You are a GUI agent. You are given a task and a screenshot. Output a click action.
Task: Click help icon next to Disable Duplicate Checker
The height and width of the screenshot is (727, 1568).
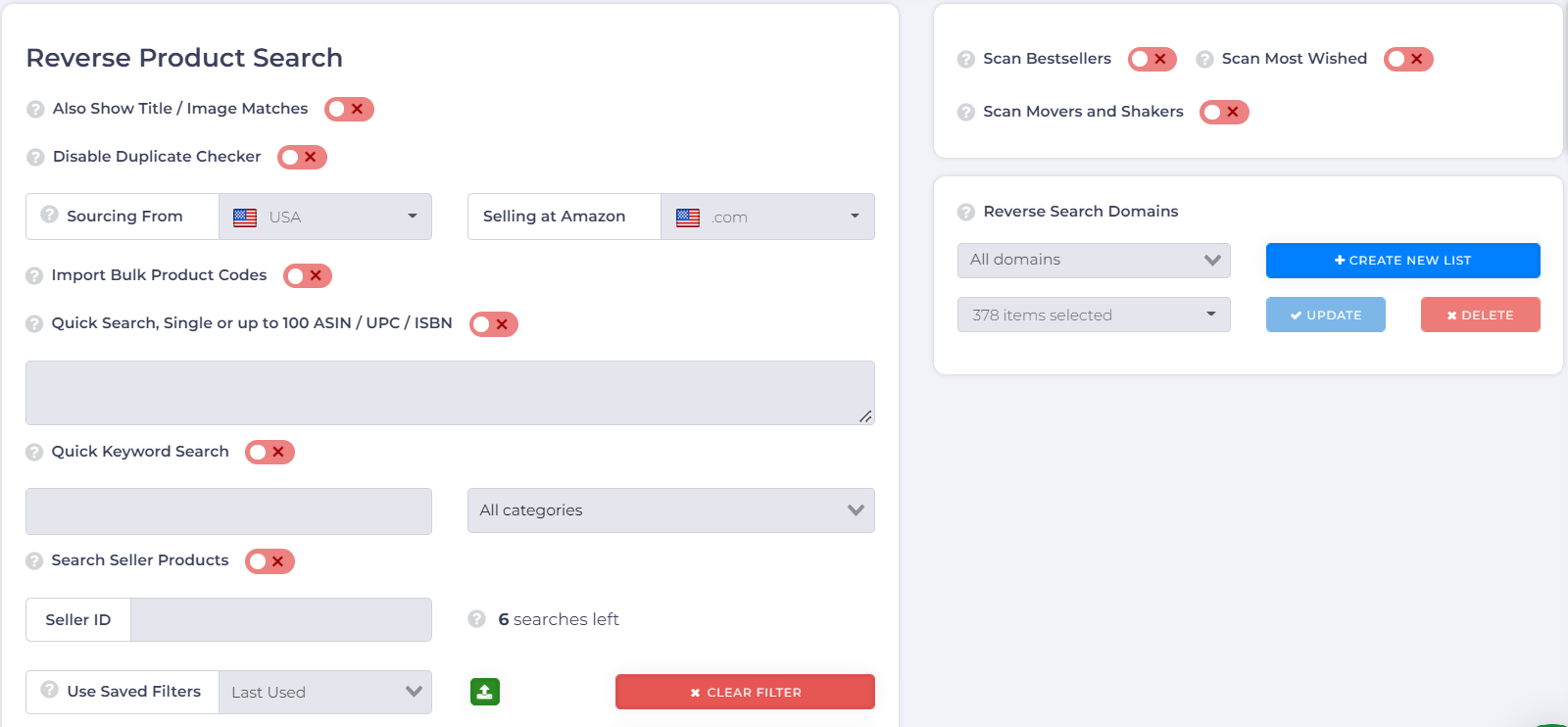coord(35,157)
